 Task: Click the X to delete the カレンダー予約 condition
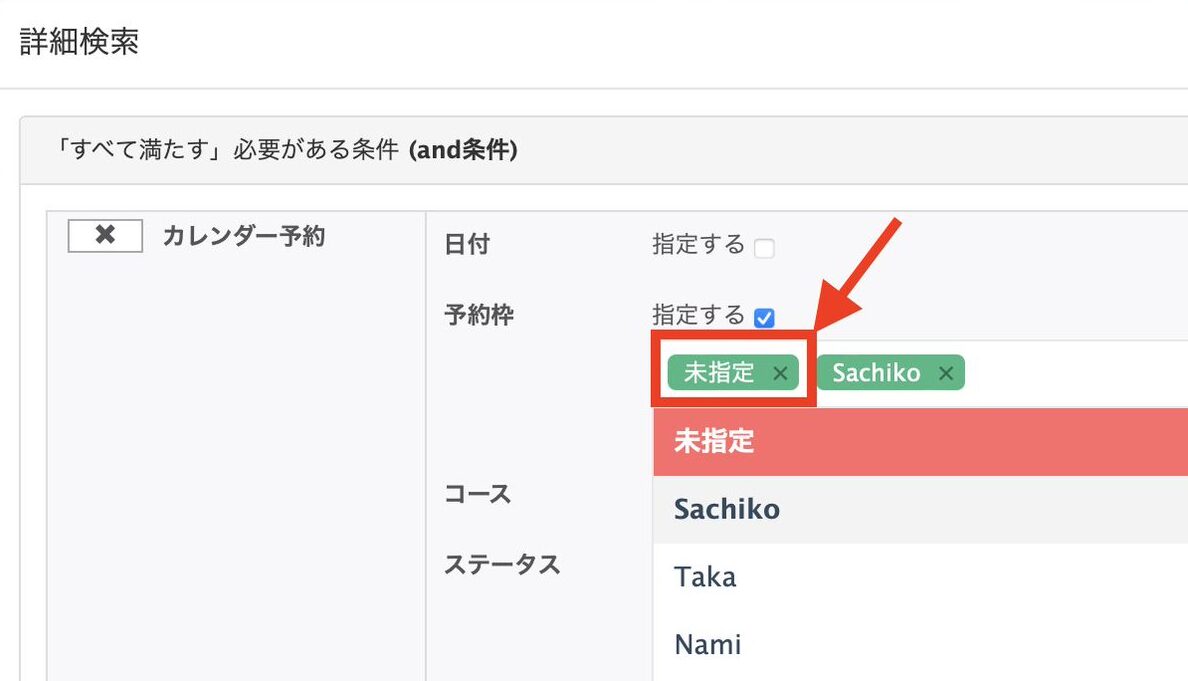click(x=104, y=235)
